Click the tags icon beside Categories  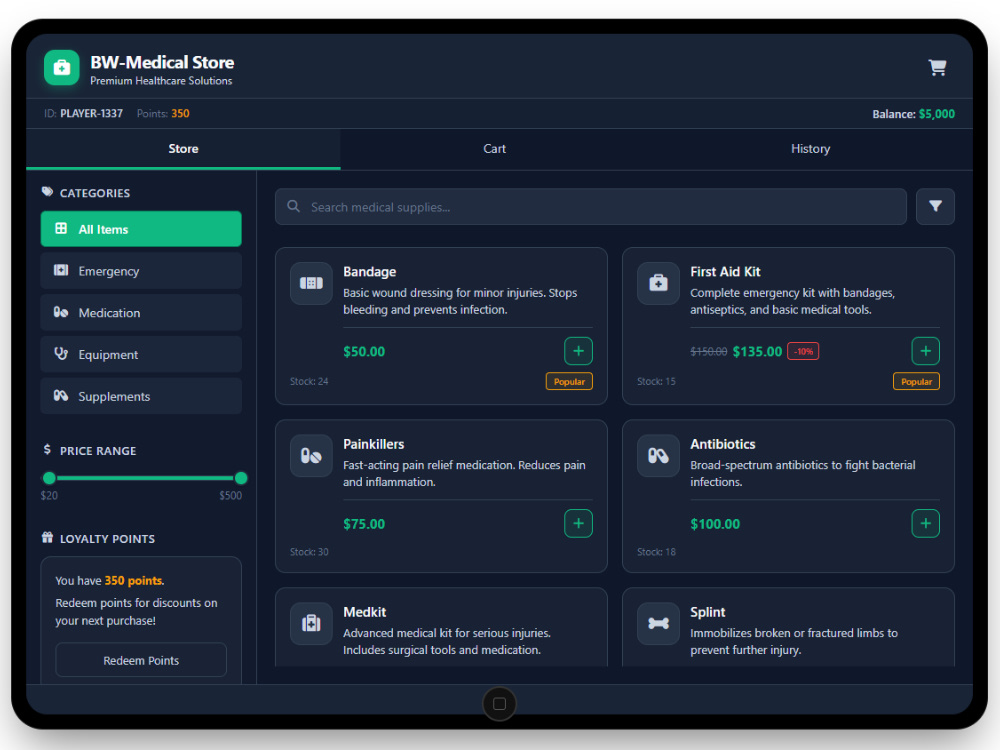click(47, 192)
